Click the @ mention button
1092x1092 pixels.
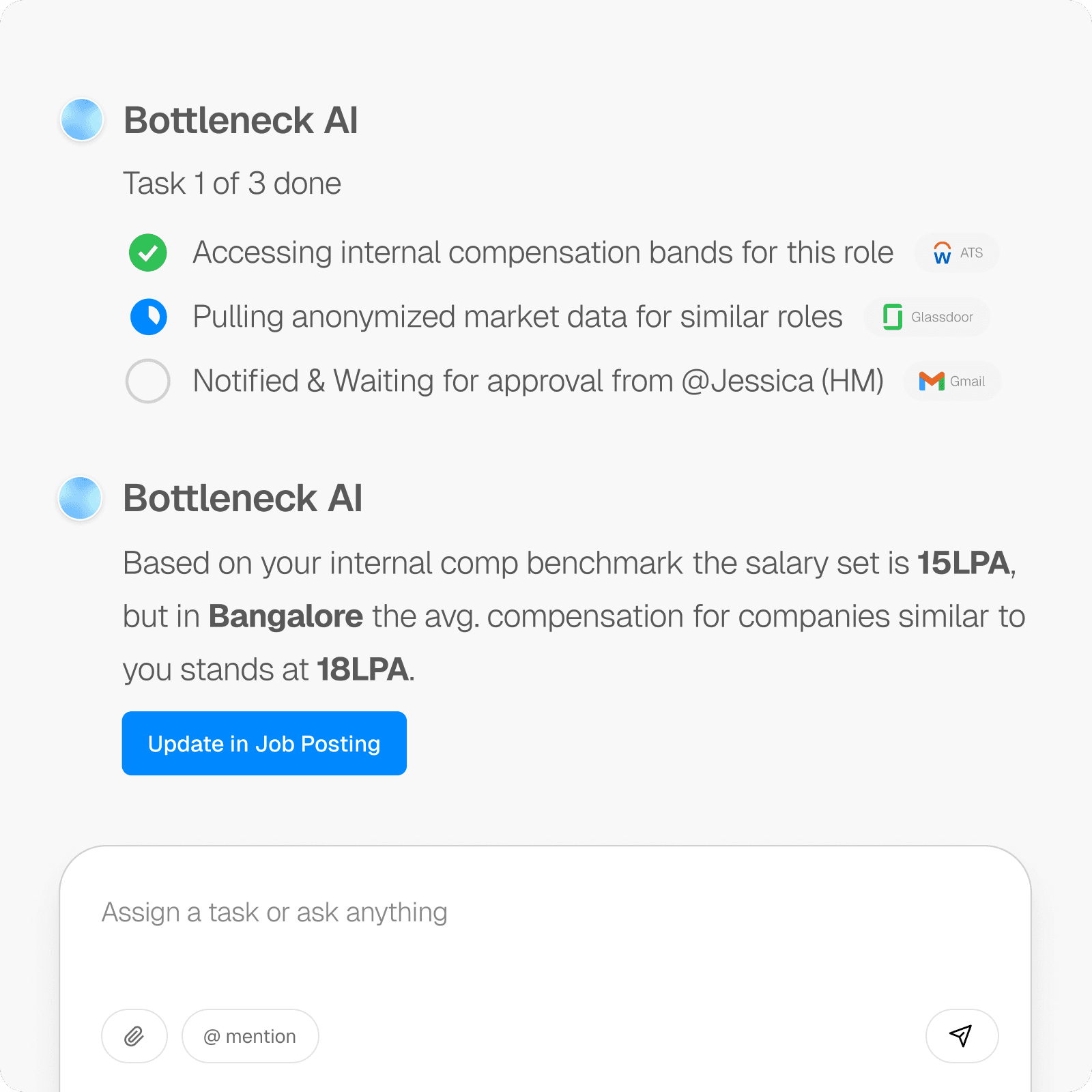click(x=250, y=1036)
